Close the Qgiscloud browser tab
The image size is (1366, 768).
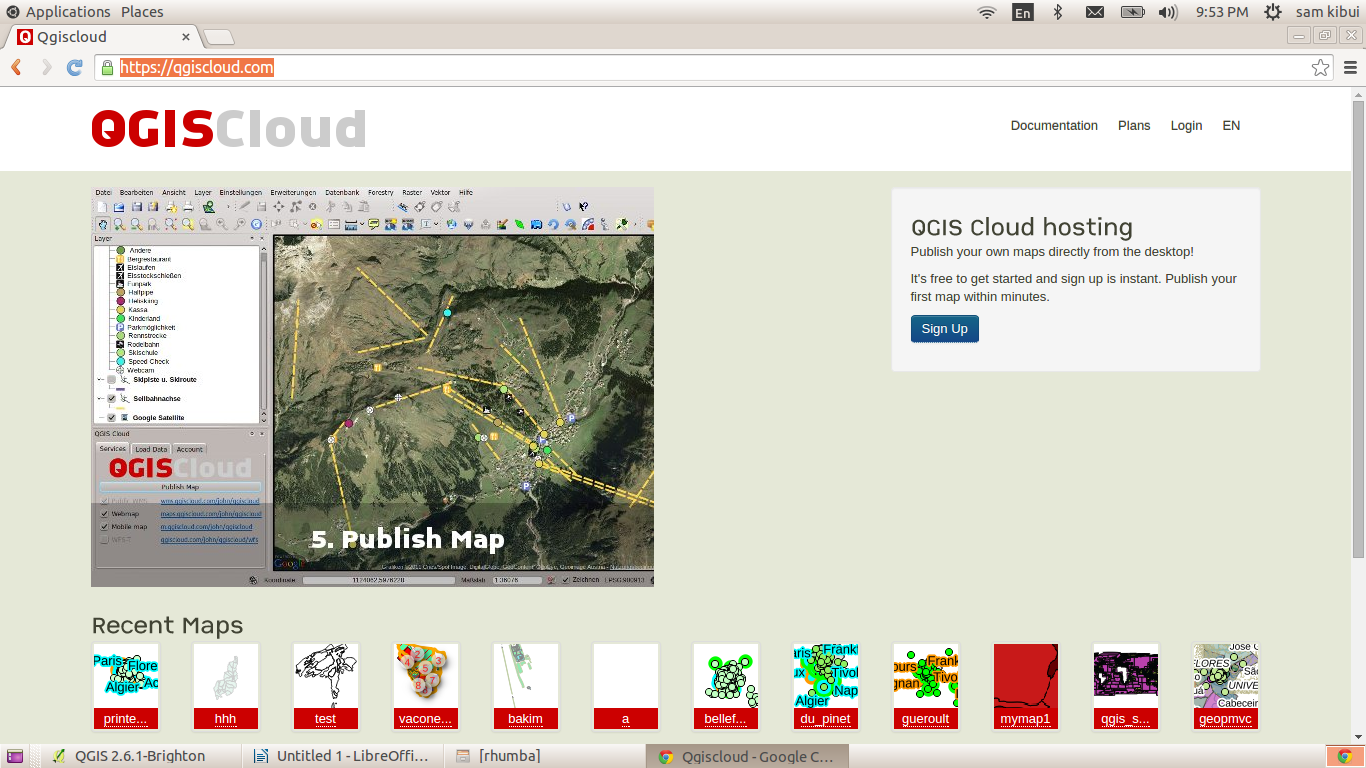click(184, 37)
